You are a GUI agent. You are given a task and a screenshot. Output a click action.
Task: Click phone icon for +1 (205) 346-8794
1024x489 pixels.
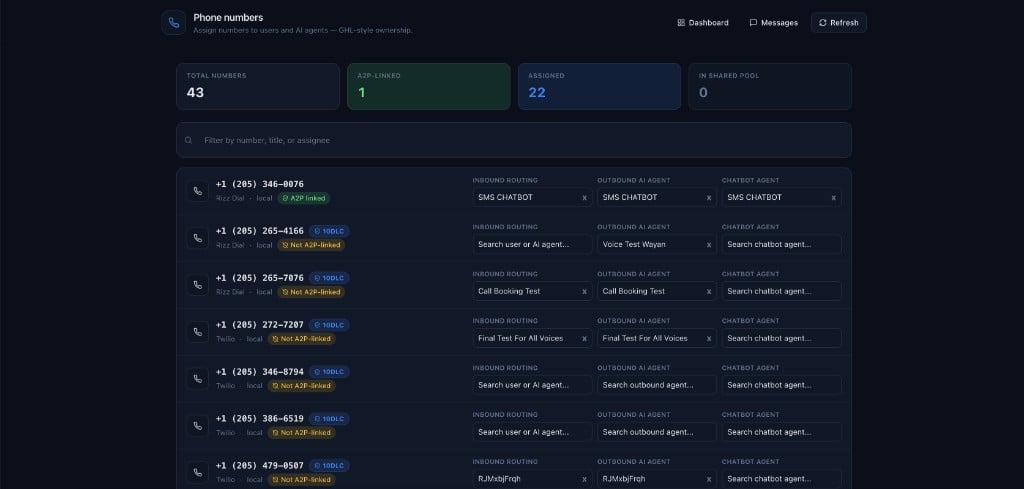(198, 379)
